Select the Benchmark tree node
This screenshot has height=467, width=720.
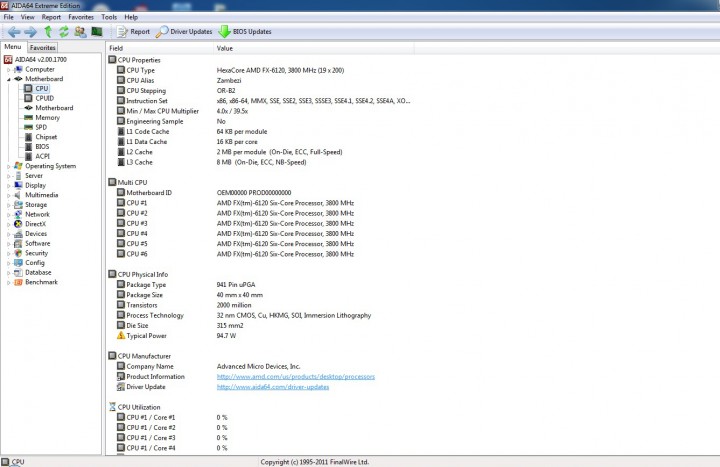(36, 282)
